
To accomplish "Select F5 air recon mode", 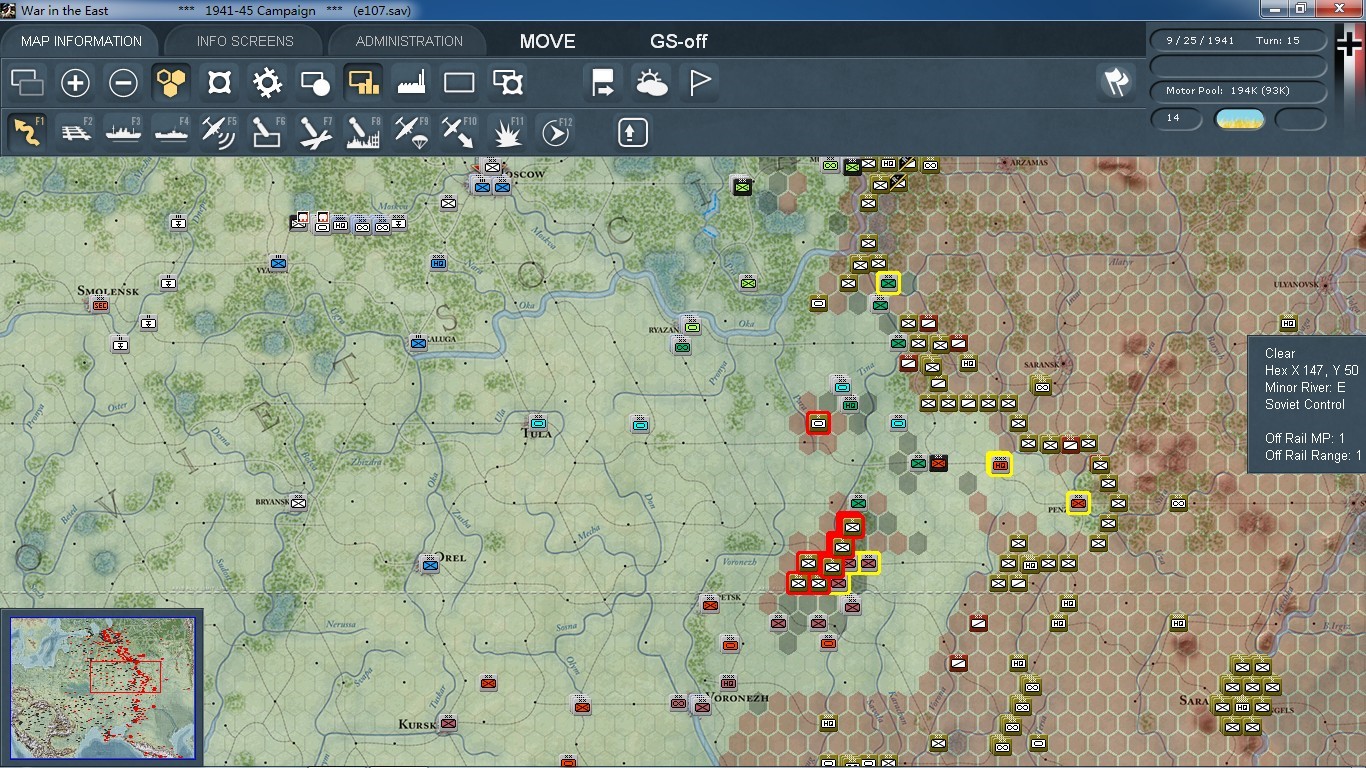I will coord(219,132).
